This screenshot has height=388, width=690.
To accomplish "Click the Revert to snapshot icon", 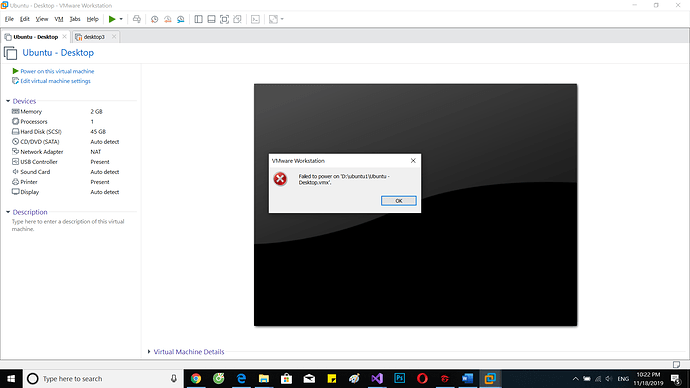I will (168, 19).
